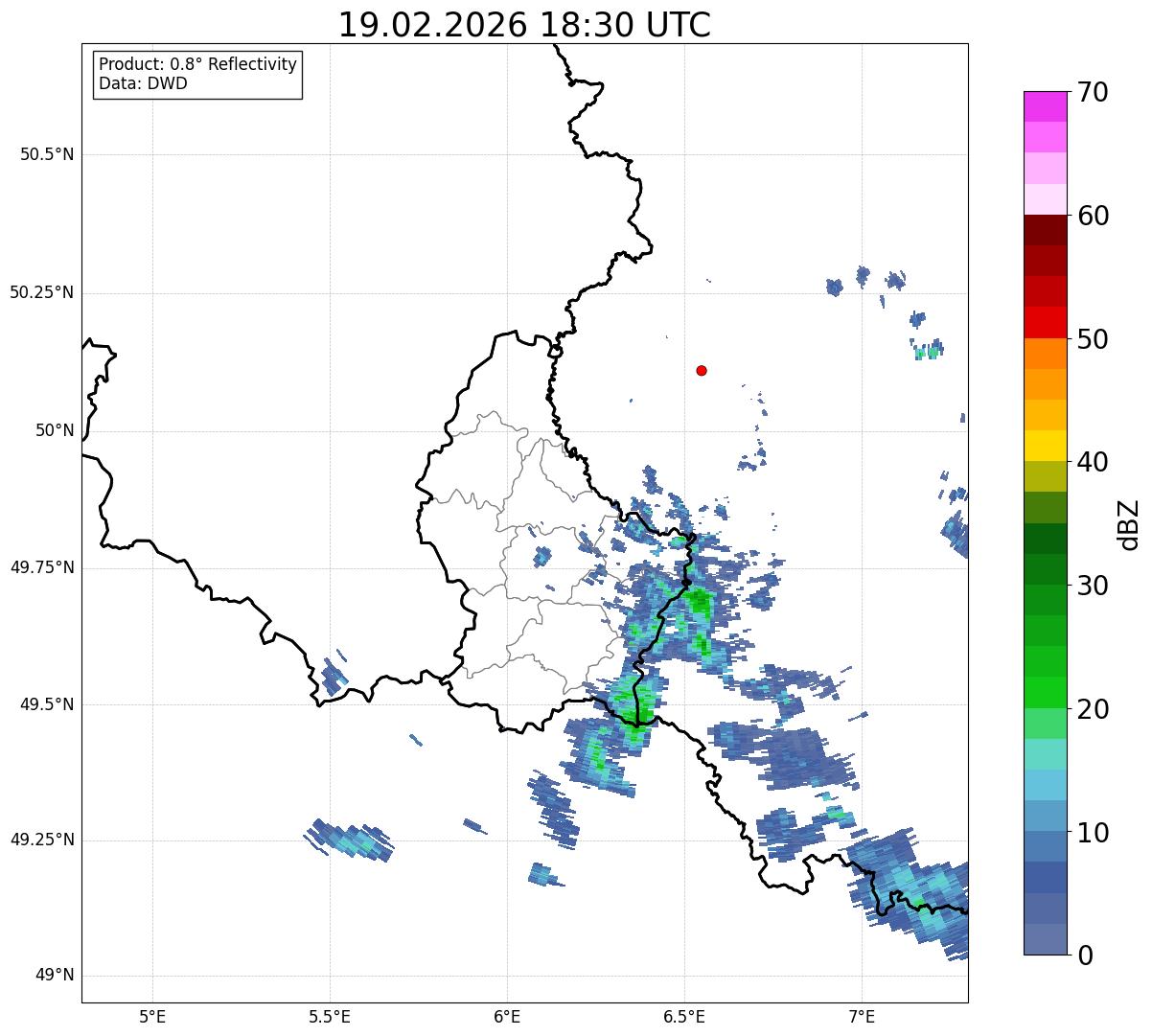
Task: Click the yellow 40 dBZ colorbar swatch
Action: [x=1045, y=447]
